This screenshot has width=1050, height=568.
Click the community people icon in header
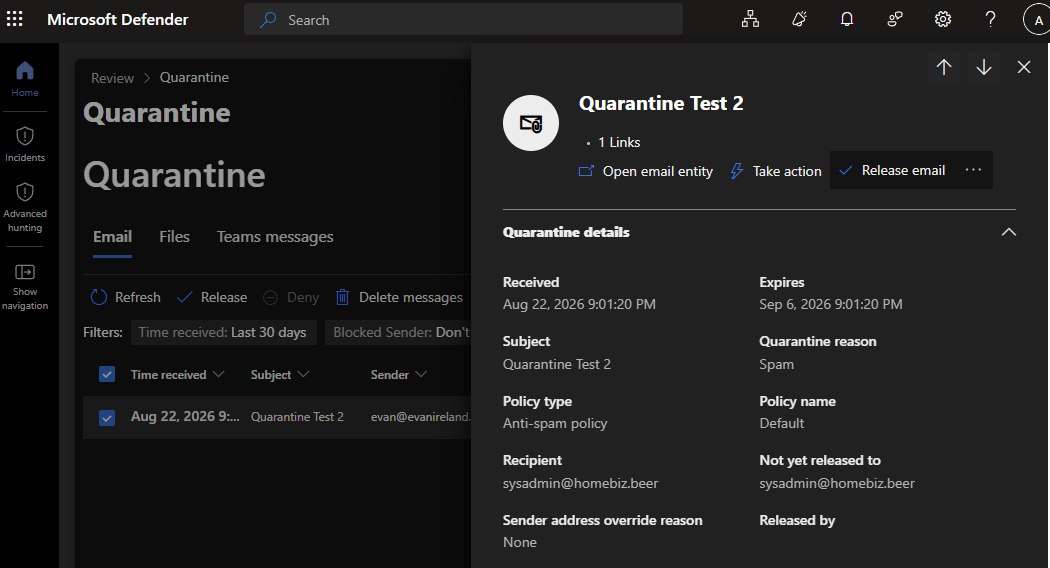(x=895, y=19)
